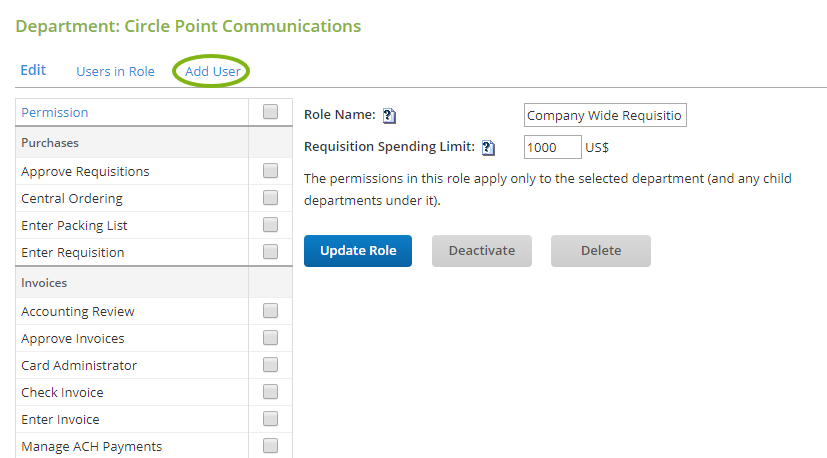Click the Role Name help icon

point(390,115)
